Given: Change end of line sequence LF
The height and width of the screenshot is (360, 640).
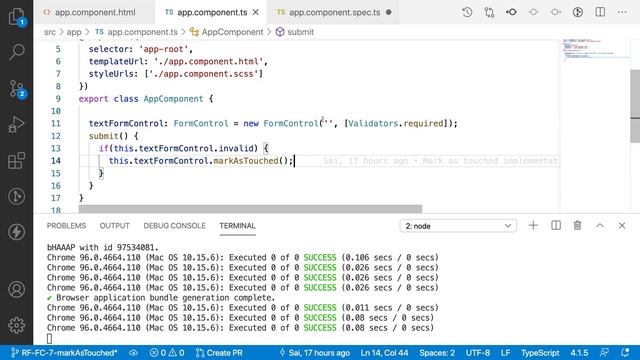Looking at the screenshot, I should [505, 353].
